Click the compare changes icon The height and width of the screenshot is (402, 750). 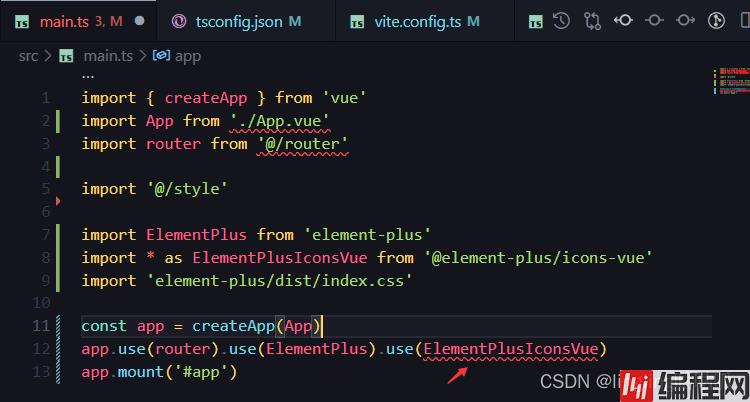(x=592, y=20)
